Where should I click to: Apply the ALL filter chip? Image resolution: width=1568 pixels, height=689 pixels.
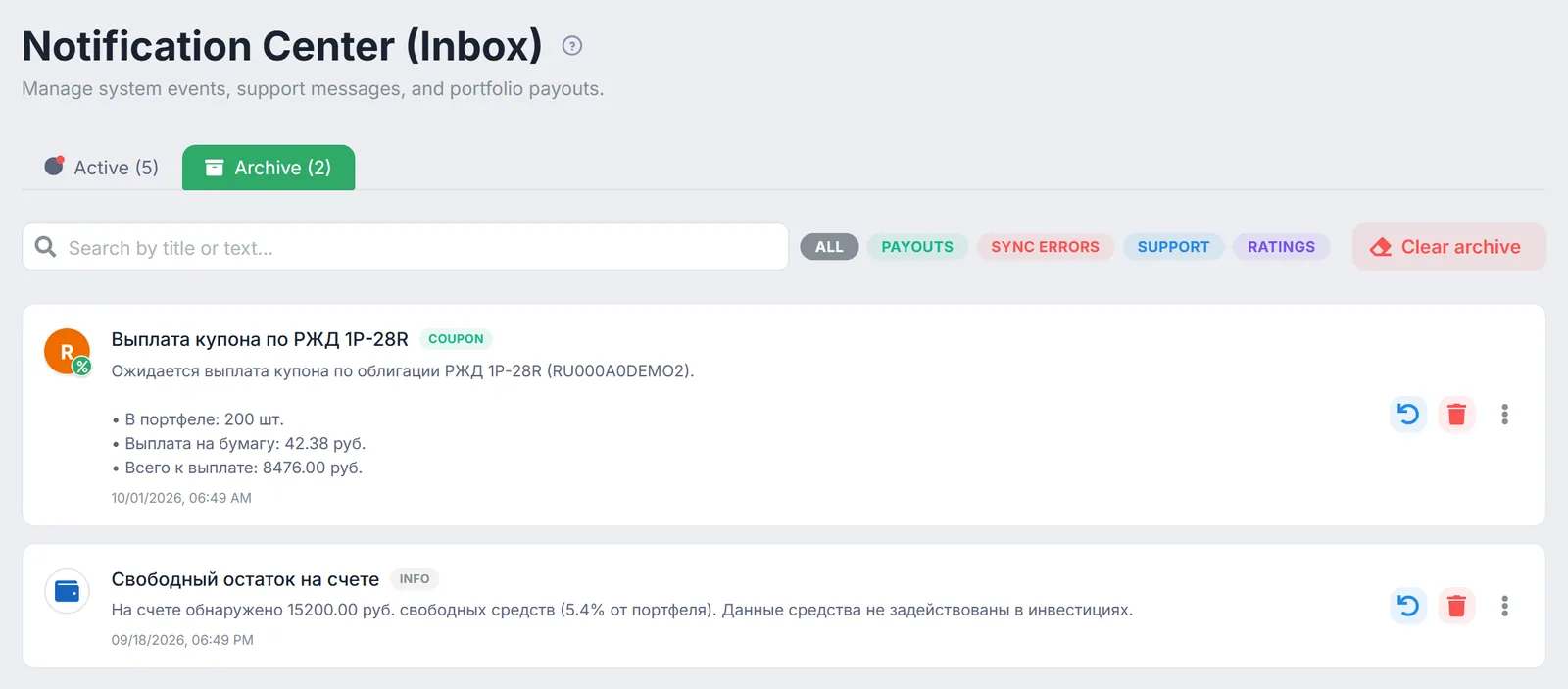point(829,247)
